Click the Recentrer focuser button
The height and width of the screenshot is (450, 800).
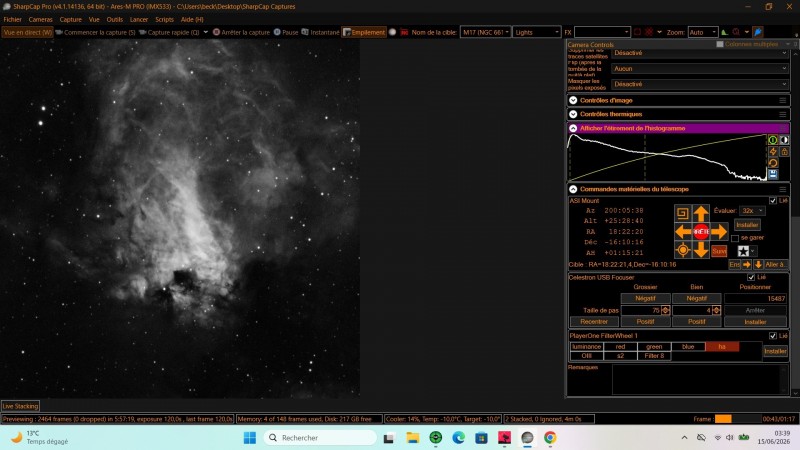pos(594,322)
